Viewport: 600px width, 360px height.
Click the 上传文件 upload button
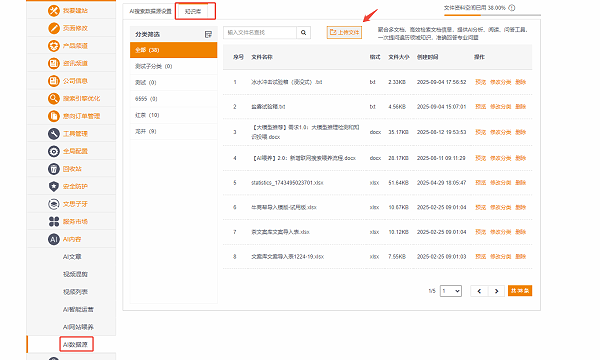tap(344, 33)
